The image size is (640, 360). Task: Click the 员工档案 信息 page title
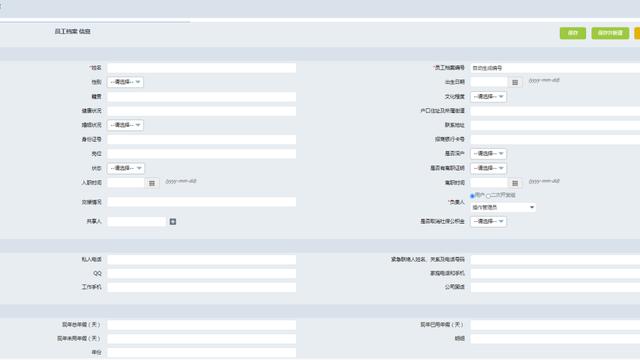[73, 31]
